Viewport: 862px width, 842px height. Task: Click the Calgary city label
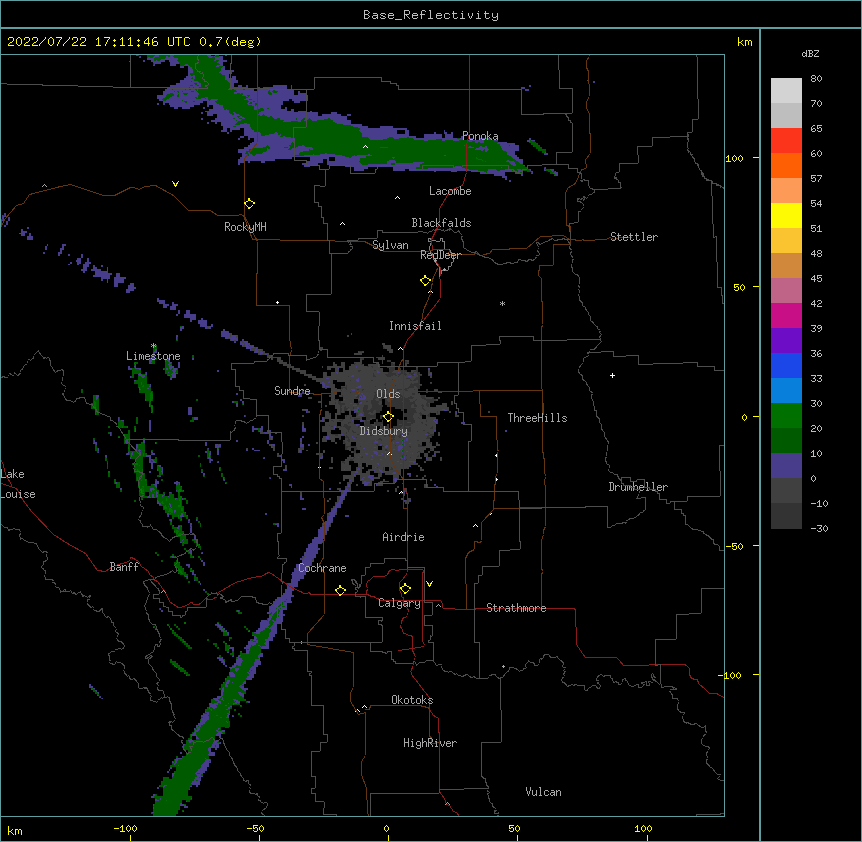(399, 603)
